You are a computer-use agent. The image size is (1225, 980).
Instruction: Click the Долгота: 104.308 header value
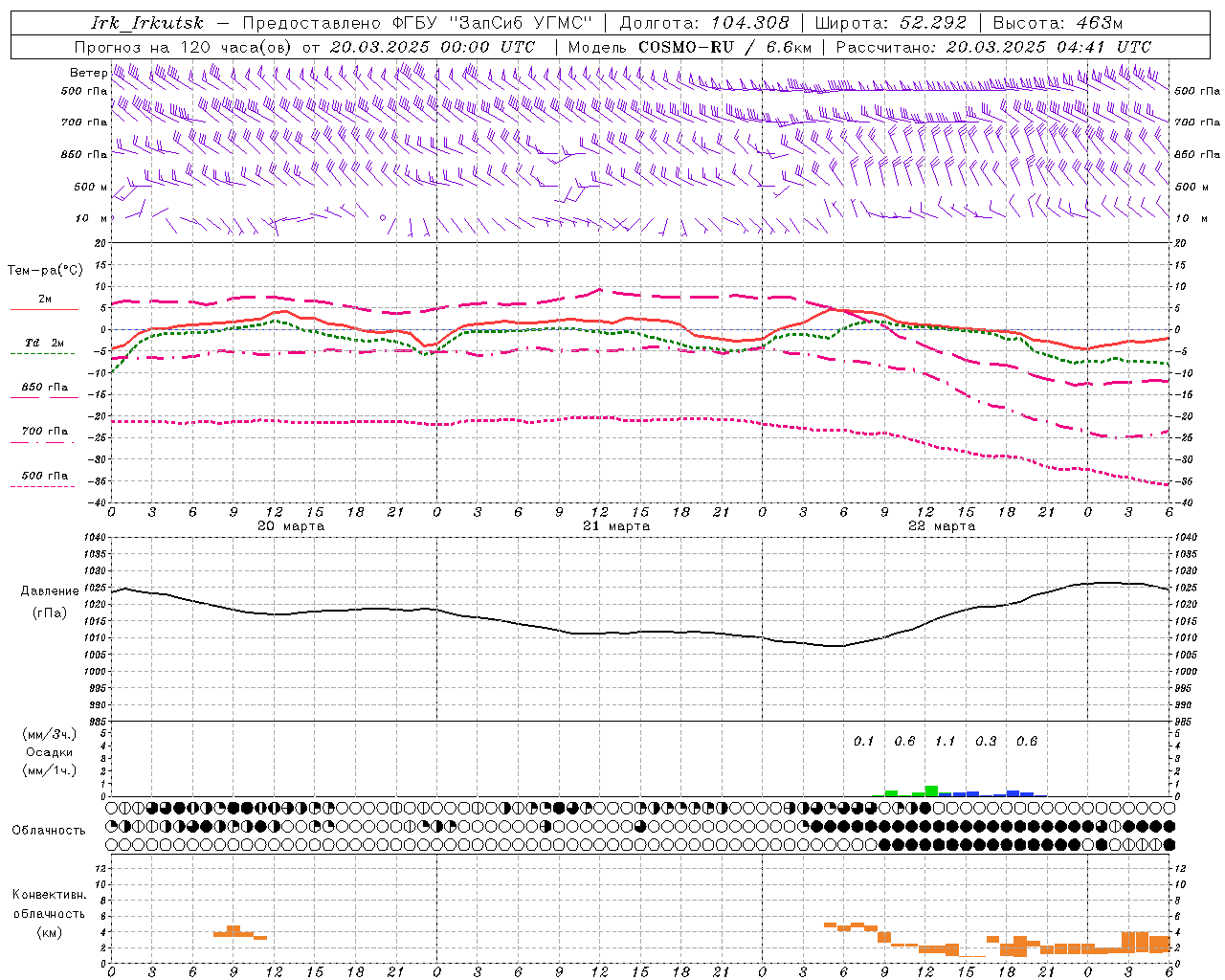pyautogui.click(x=703, y=23)
